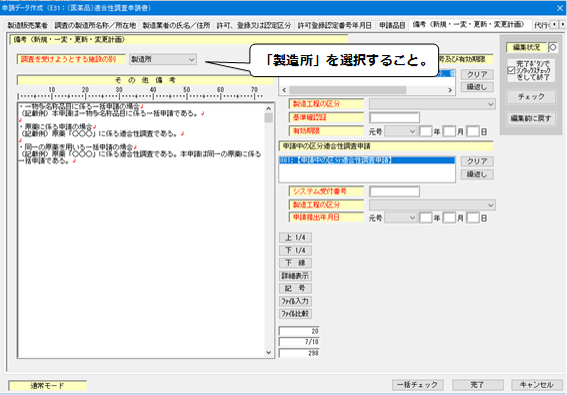Click field showing value 20
The height and width of the screenshot is (395, 567).
coord(299,331)
